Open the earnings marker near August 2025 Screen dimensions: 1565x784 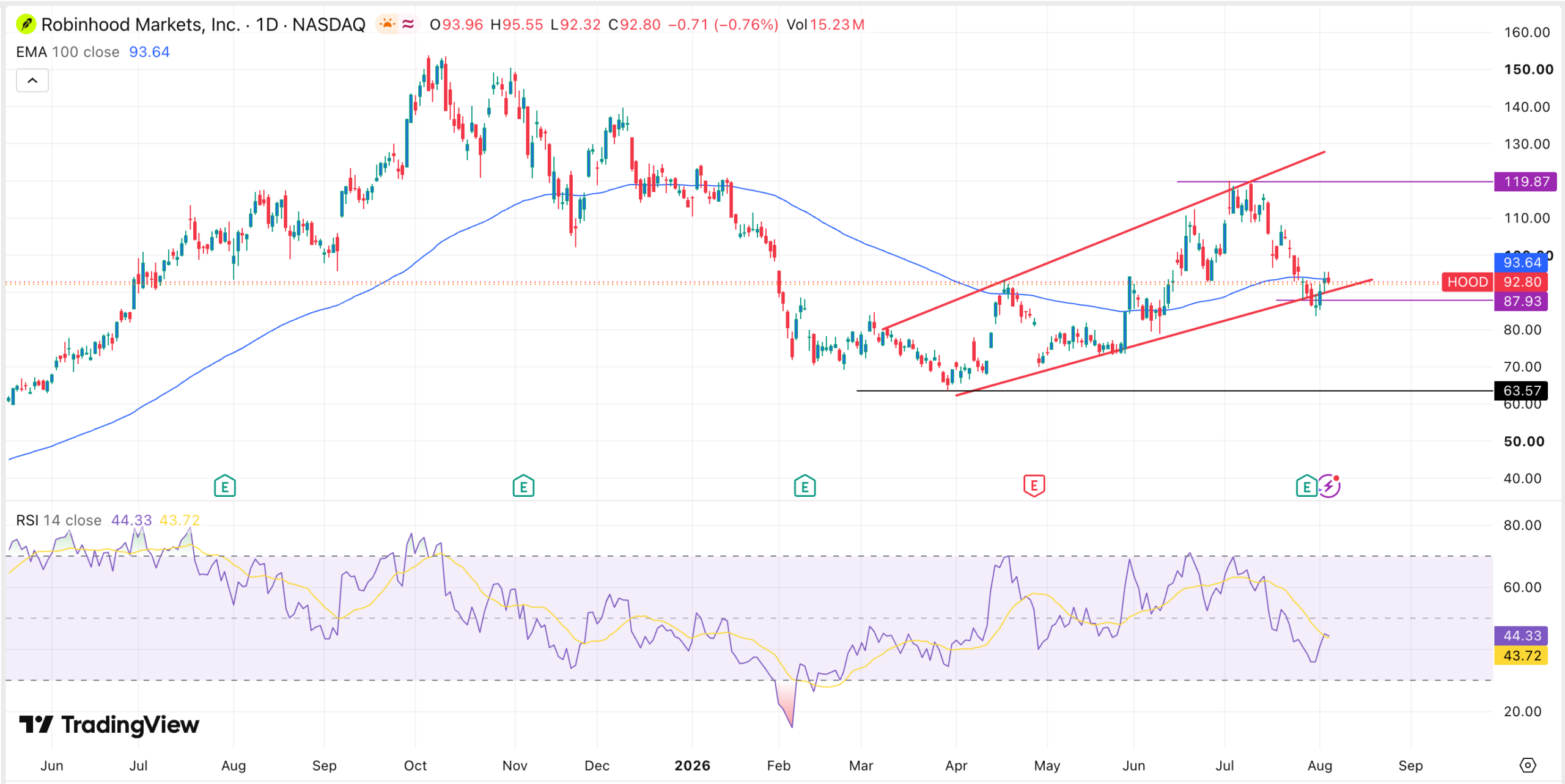point(225,486)
